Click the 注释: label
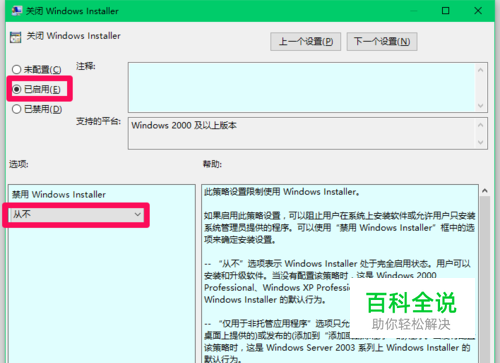Viewport: 500px width, 363px height. [x=86, y=66]
